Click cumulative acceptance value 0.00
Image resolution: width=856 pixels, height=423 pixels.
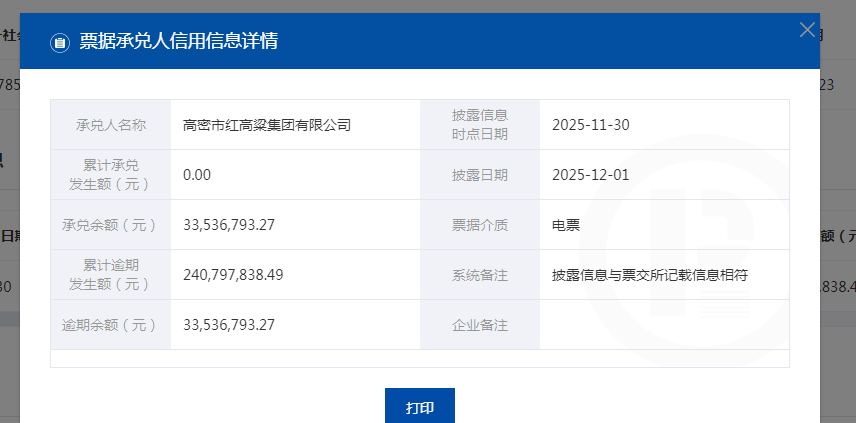pyautogui.click(x=197, y=175)
